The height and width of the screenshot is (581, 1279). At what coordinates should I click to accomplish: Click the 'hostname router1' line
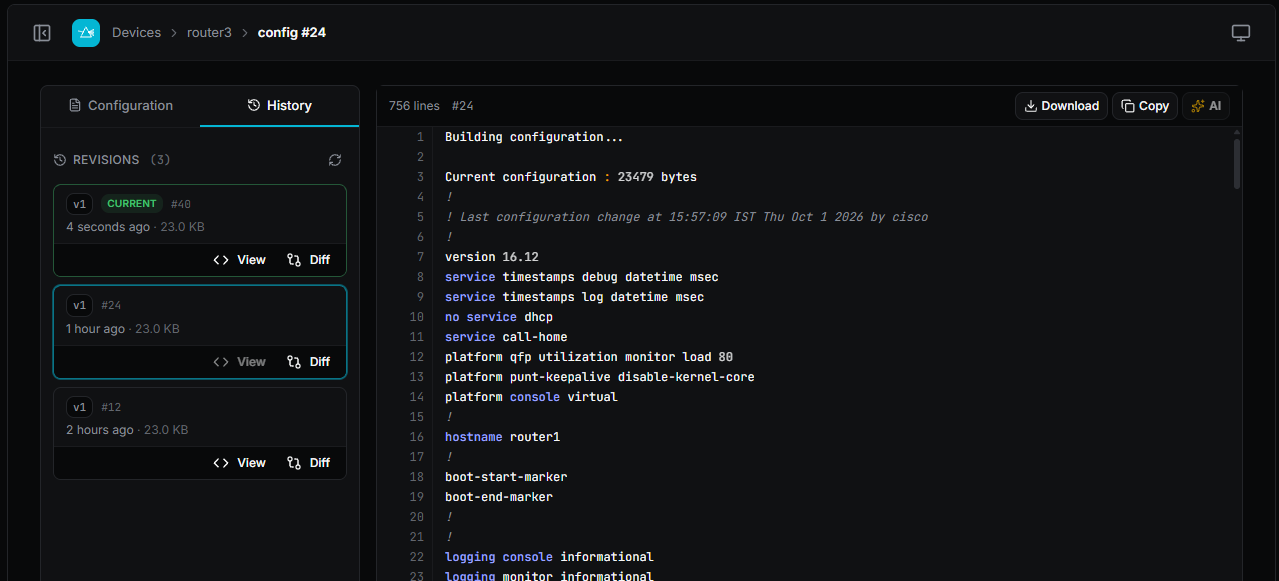pos(503,437)
